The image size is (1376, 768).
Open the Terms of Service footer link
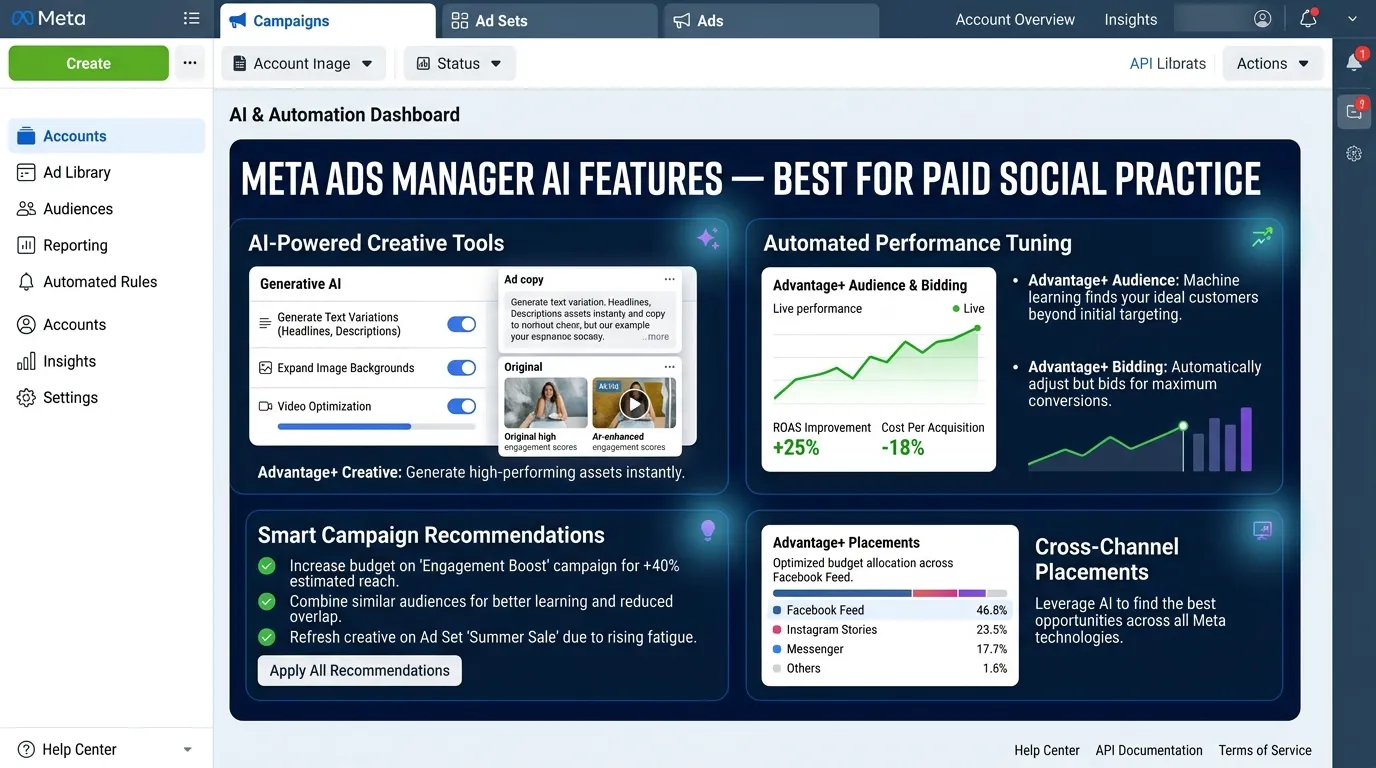click(x=1265, y=750)
